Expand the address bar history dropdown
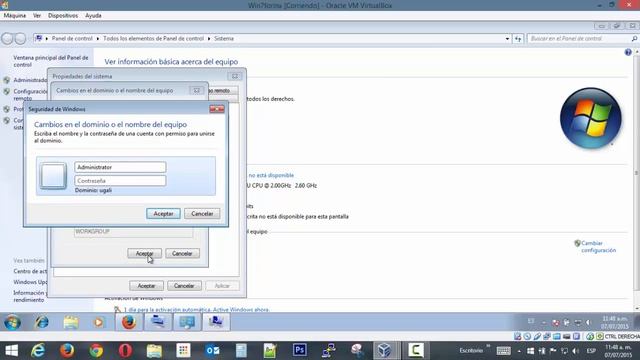 (x=507, y=38)
